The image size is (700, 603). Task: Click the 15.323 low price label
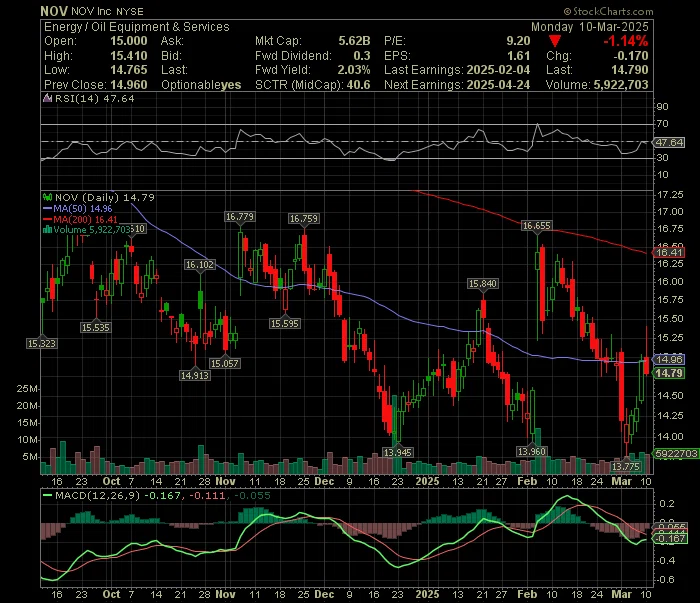[42, 344]
